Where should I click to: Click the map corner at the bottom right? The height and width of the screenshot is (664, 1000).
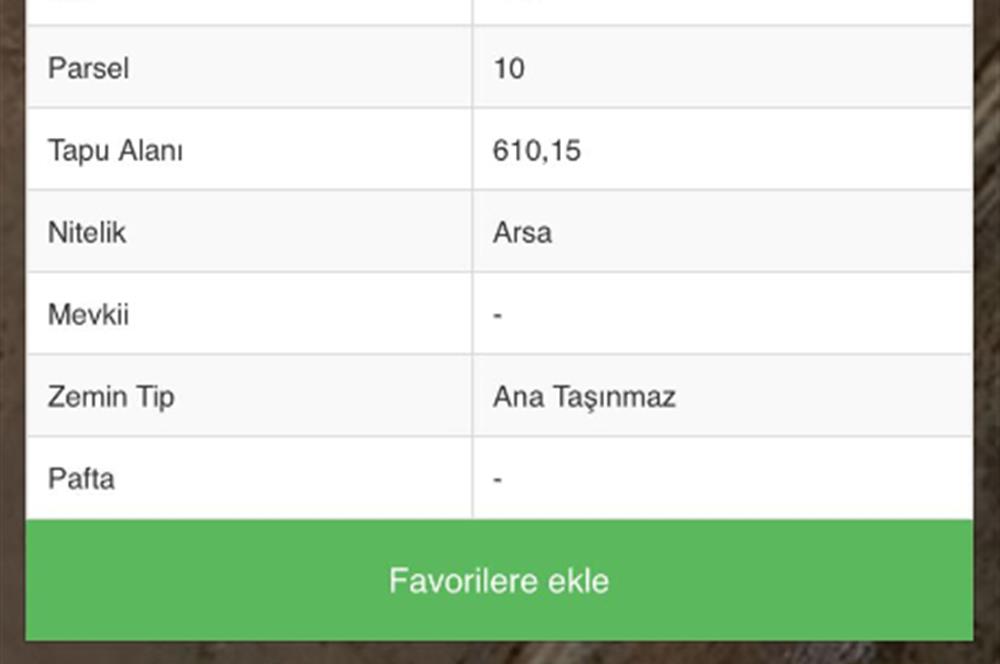click(987, 653)
